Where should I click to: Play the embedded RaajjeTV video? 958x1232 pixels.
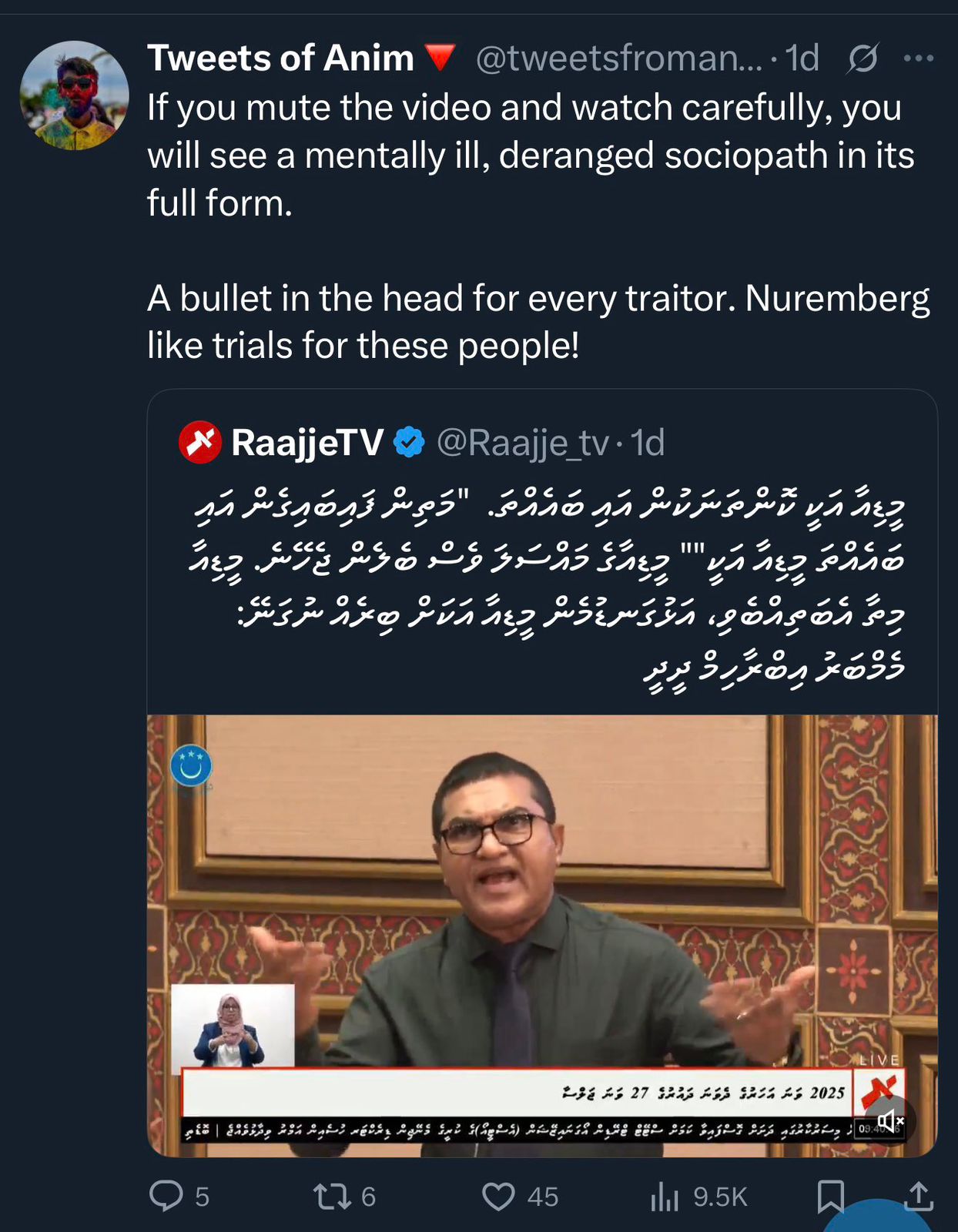point(542,936)
